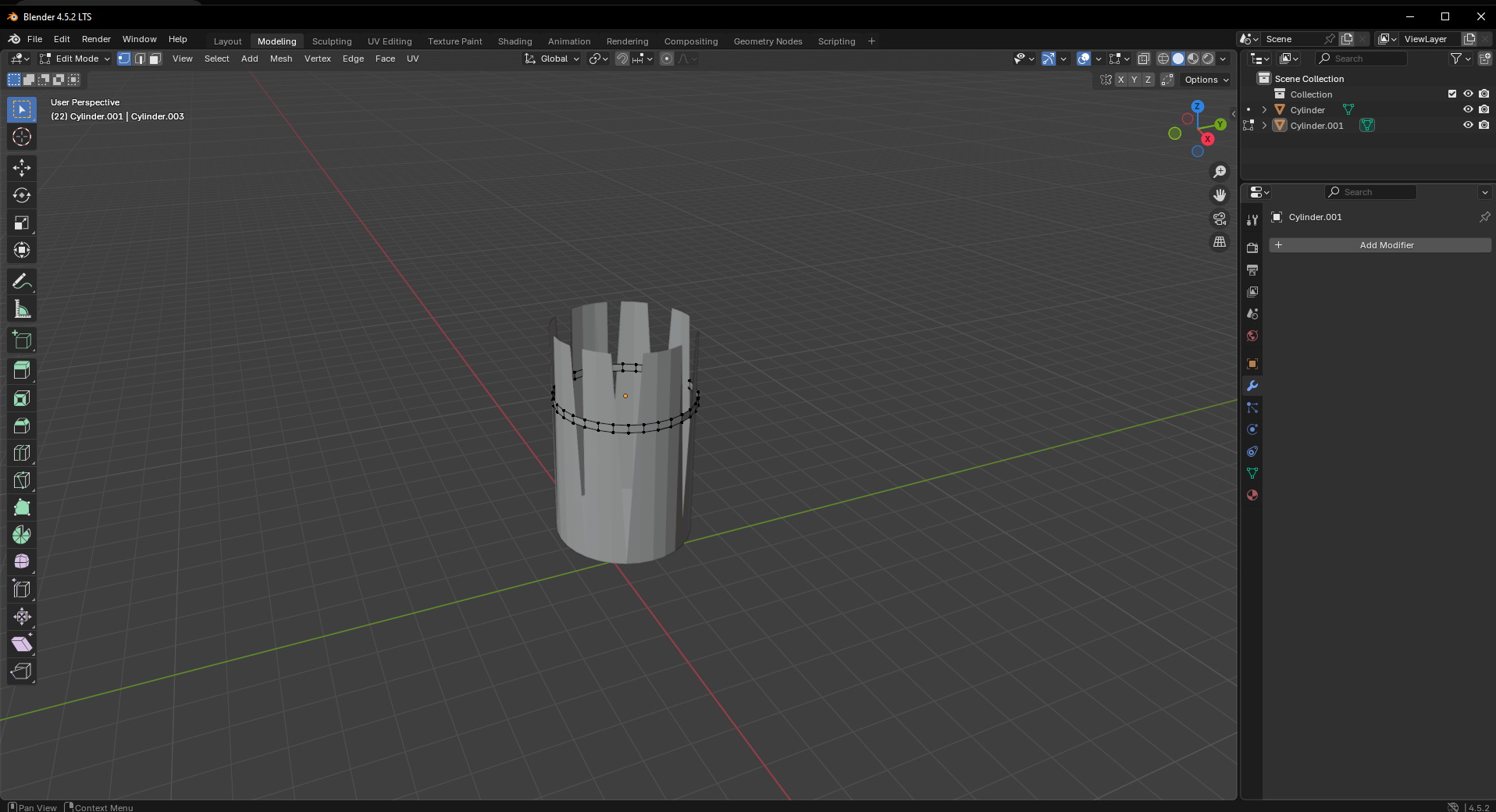1496x812 pixels.
Task: Click the zoom magnifier viewport icon
Action: pyautogui.click(x=1220, y=172)
